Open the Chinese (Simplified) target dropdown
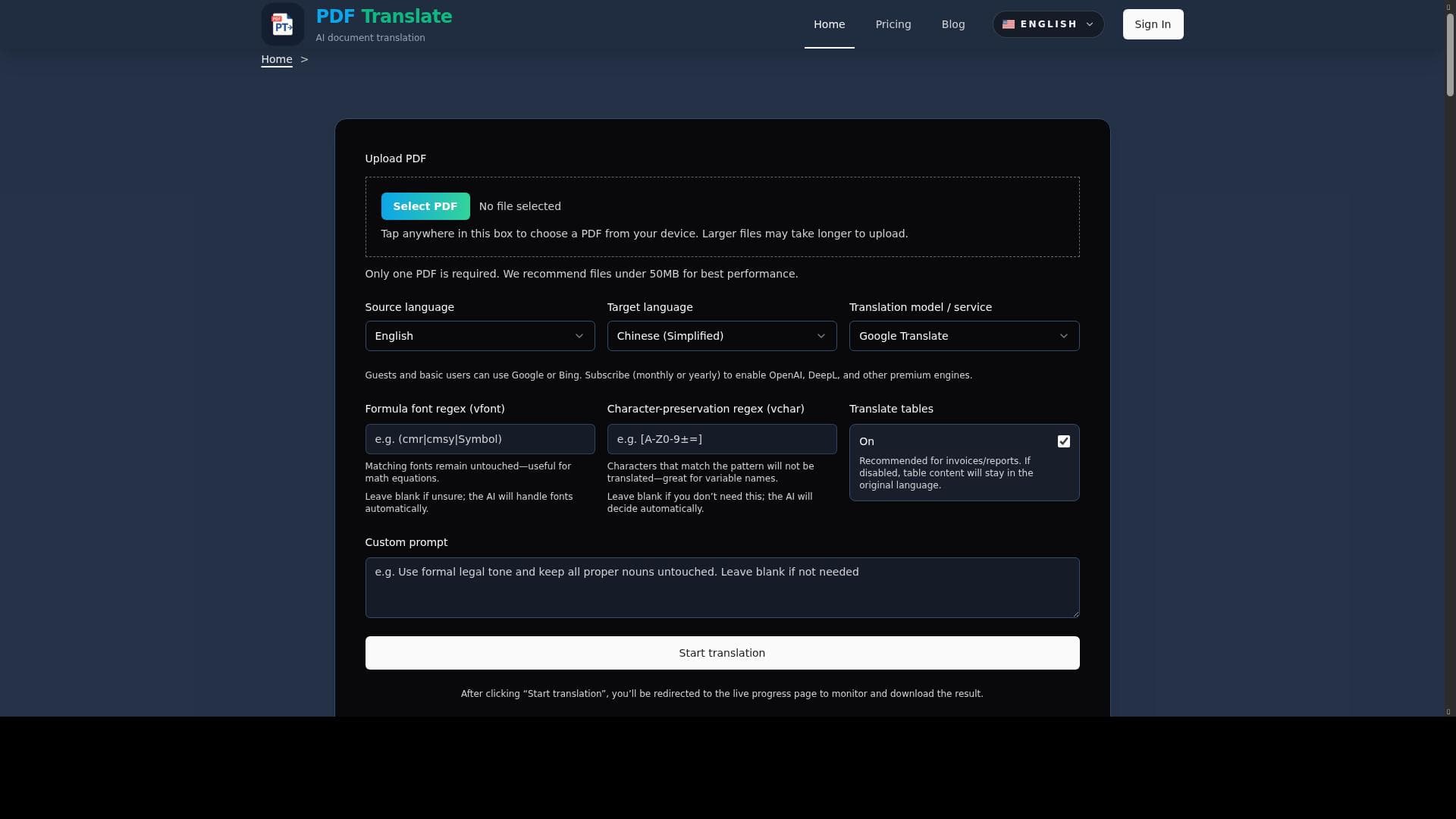Viewport: 1456px width, 819px height. pyautogui.click(x=713, y=336)
